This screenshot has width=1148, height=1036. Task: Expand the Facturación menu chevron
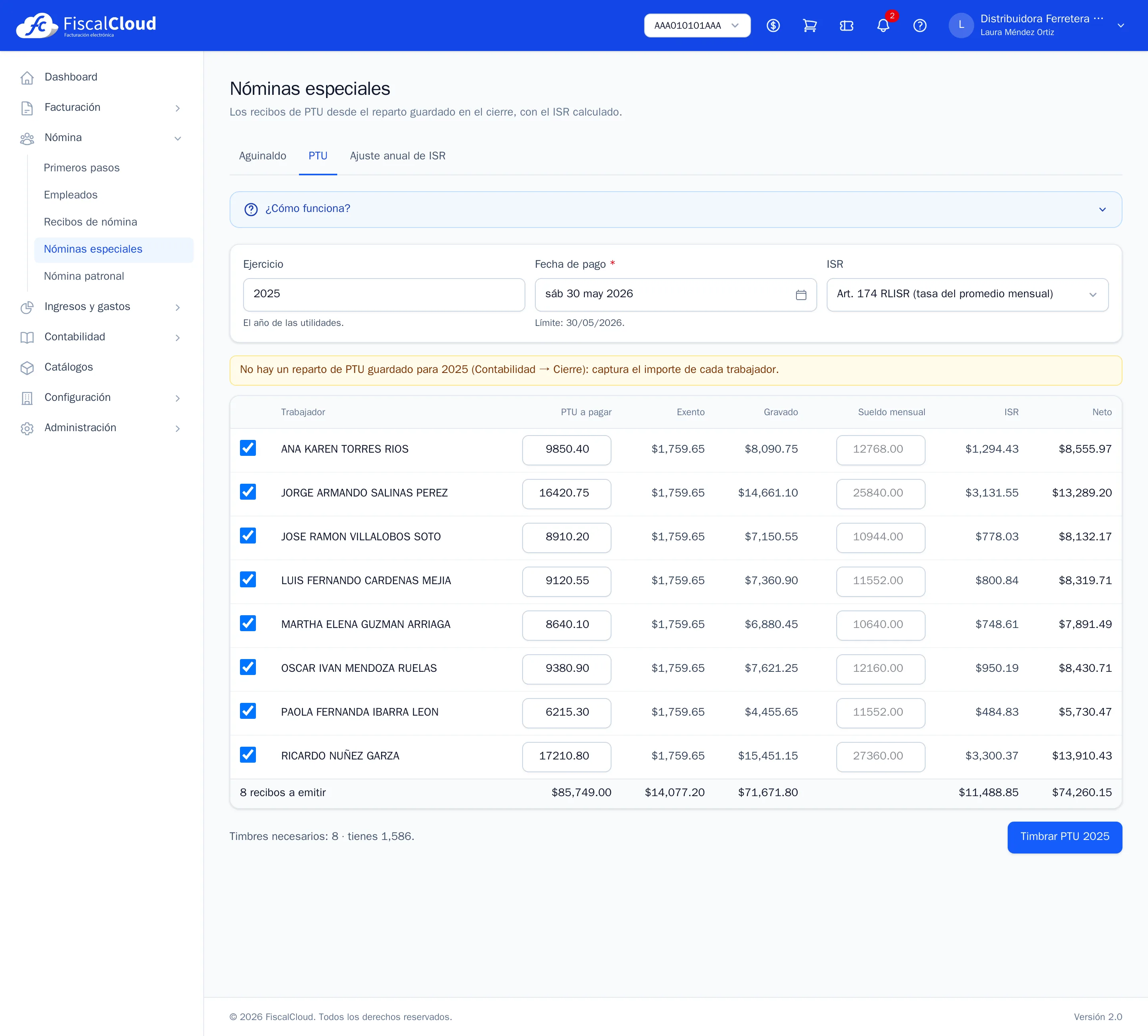(x=178, y=108)
